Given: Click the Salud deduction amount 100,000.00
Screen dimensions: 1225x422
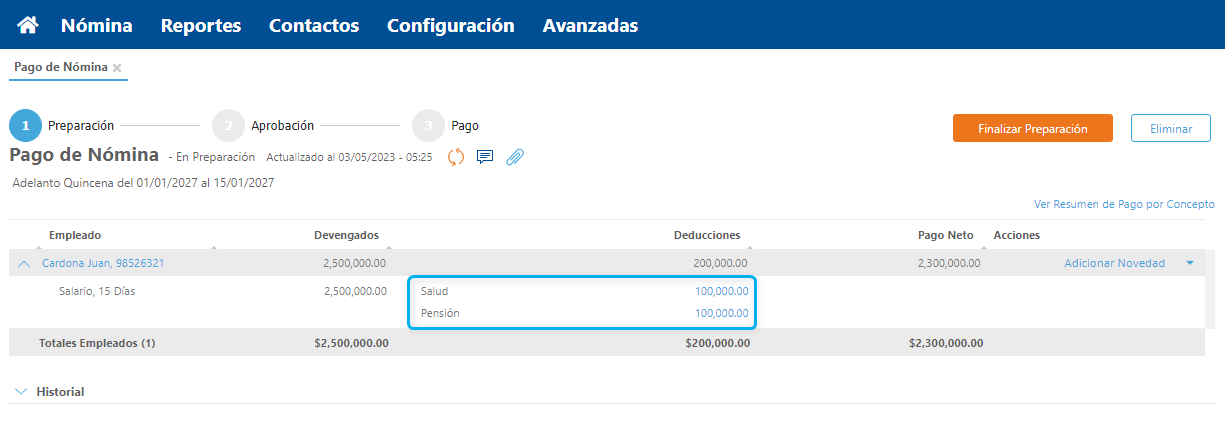Looking at the screenshot, I should (721, 291).
